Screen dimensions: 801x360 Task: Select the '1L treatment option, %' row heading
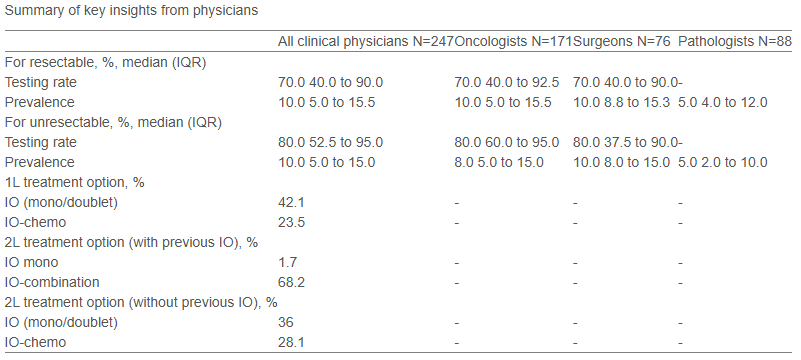click(75, 182)
